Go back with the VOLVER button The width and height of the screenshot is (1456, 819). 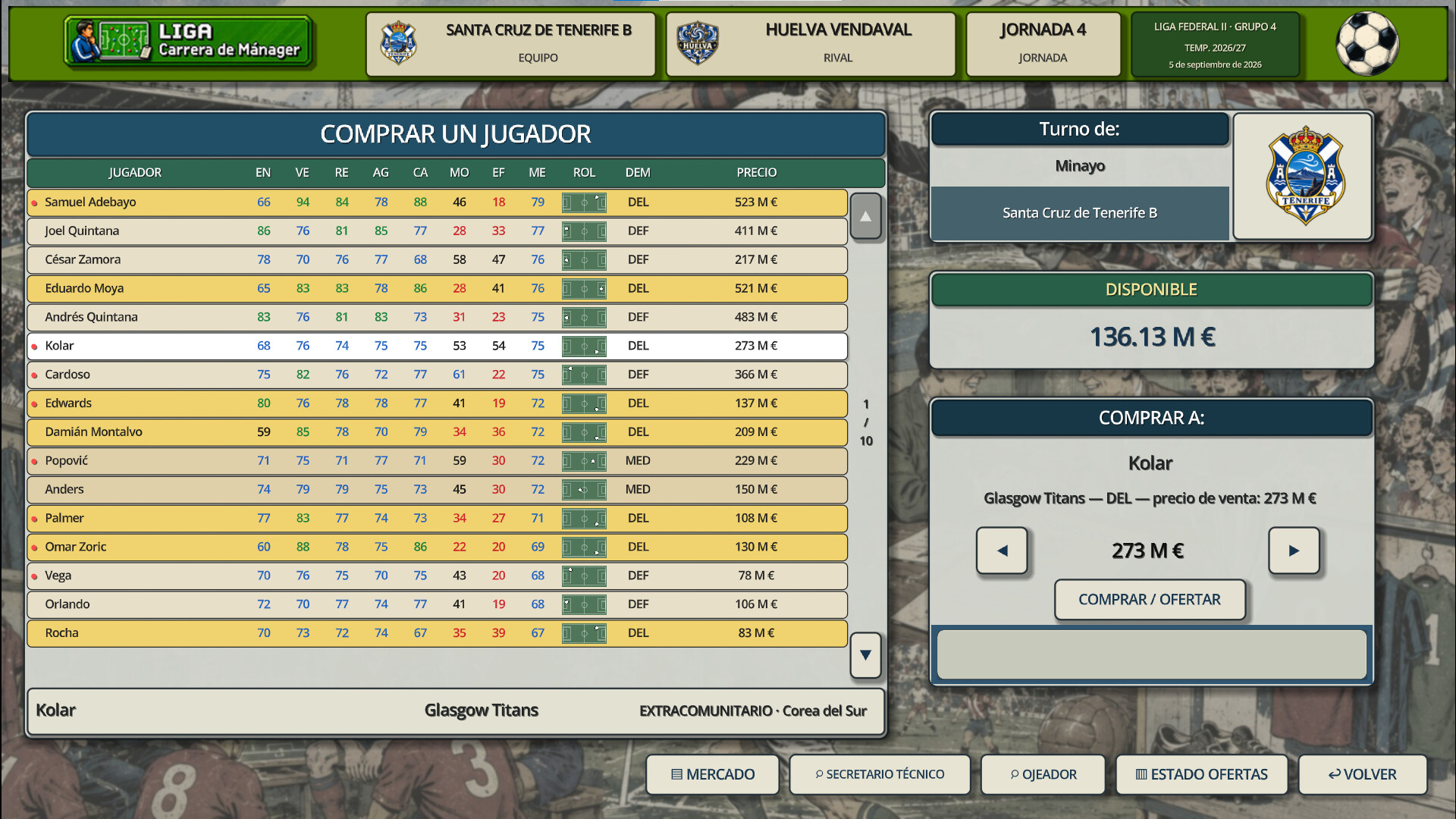(1363, 774)
